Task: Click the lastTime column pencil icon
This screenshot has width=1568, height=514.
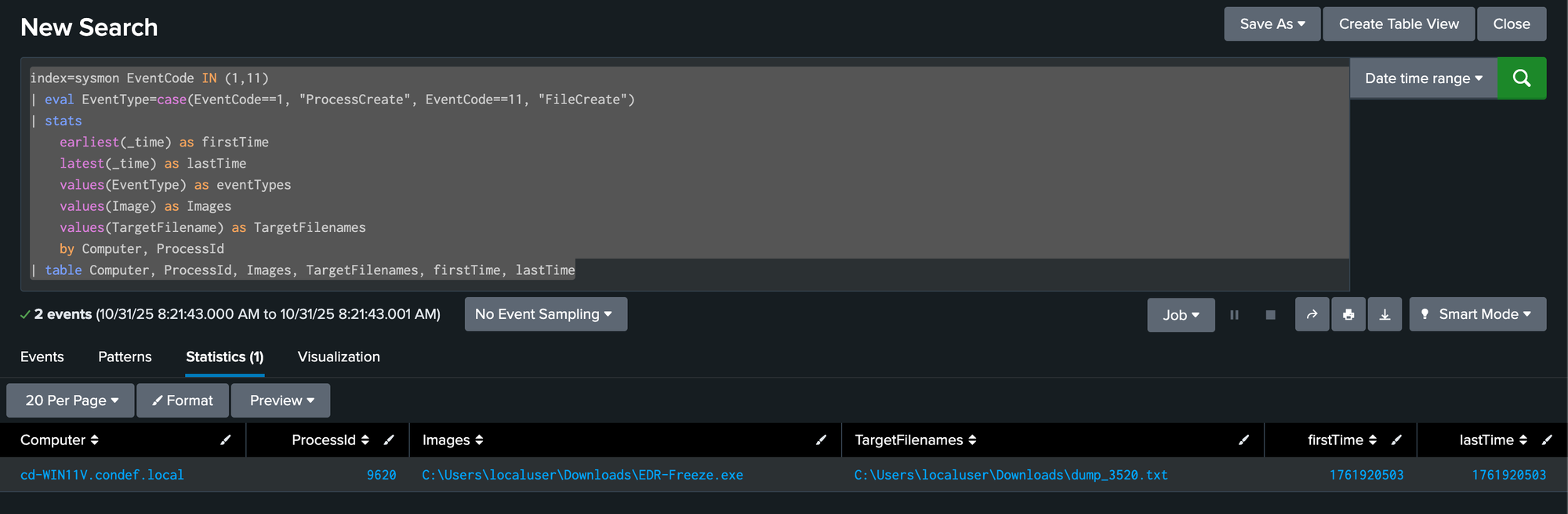Action: pyautogui.click(x=1546, y=440)
